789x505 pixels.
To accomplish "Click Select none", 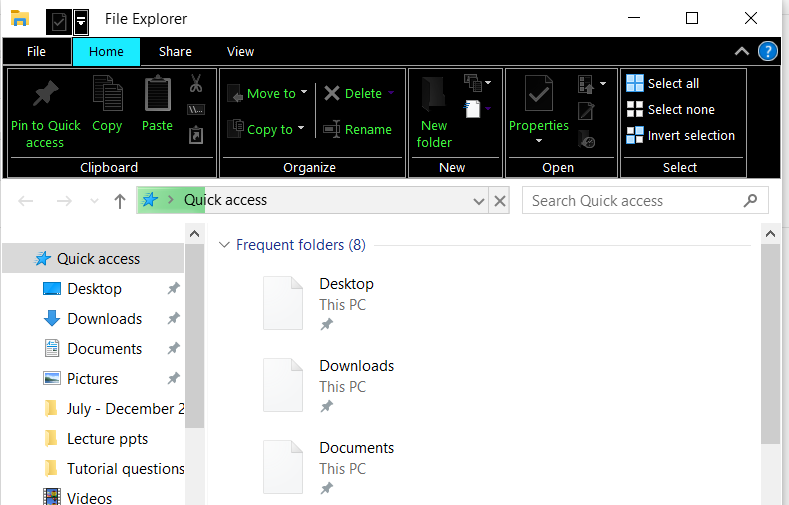I will pyautogui.click(x=670, y=109).
